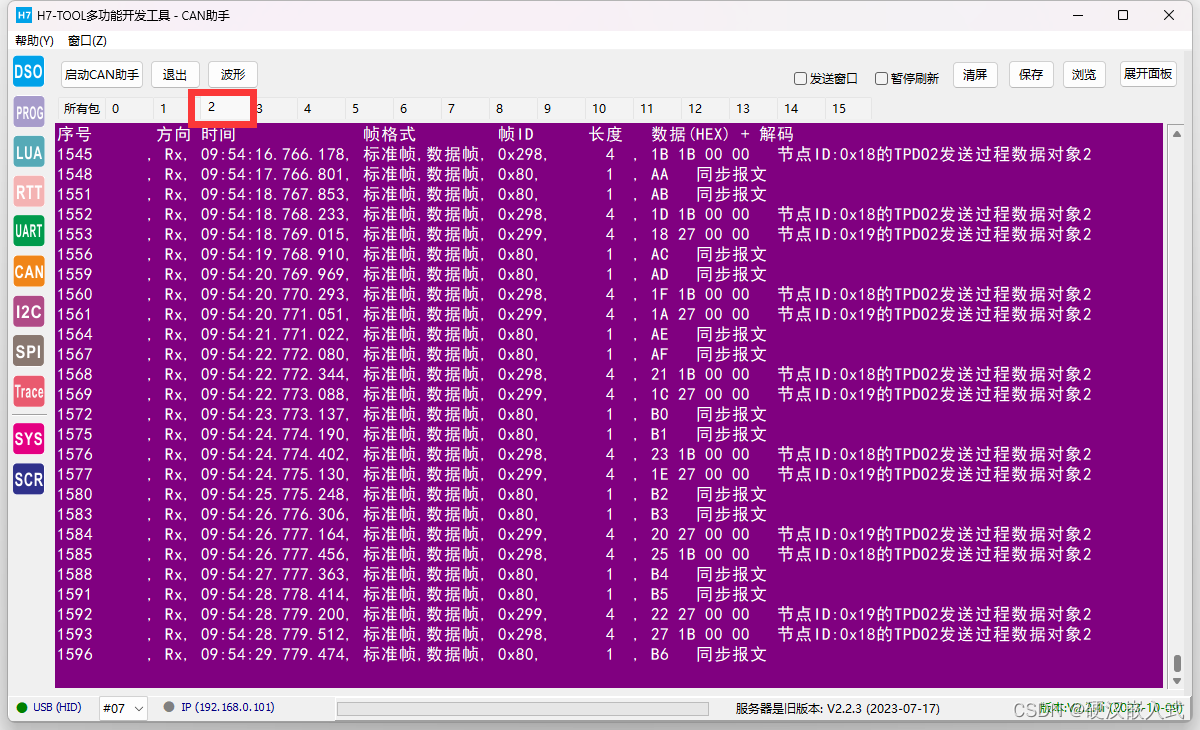Click the 启动CAN助手 button
The height and width of the screenshot is (730, 1200).
102,75
